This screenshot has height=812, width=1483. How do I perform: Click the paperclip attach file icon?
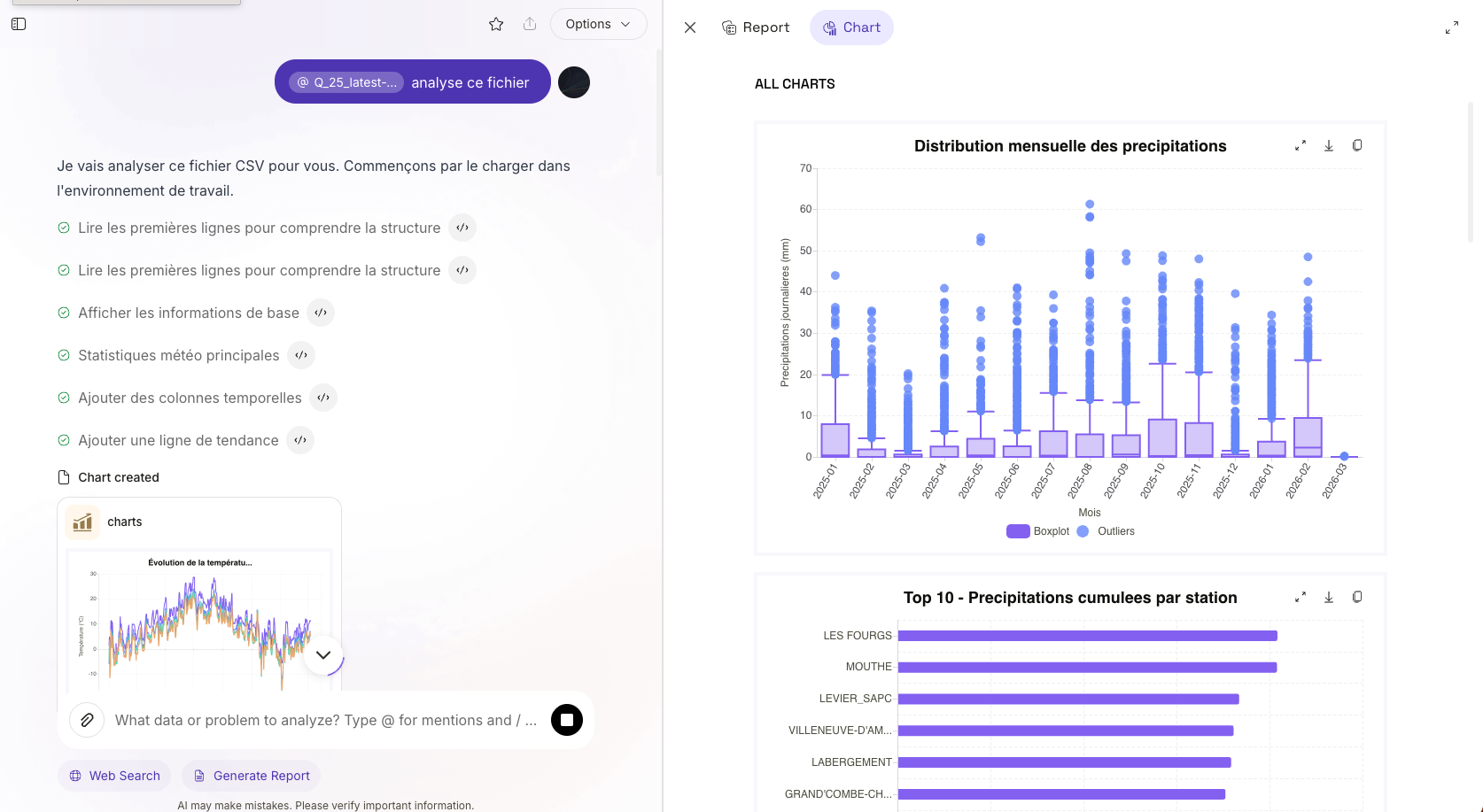[x=87, y=720]
